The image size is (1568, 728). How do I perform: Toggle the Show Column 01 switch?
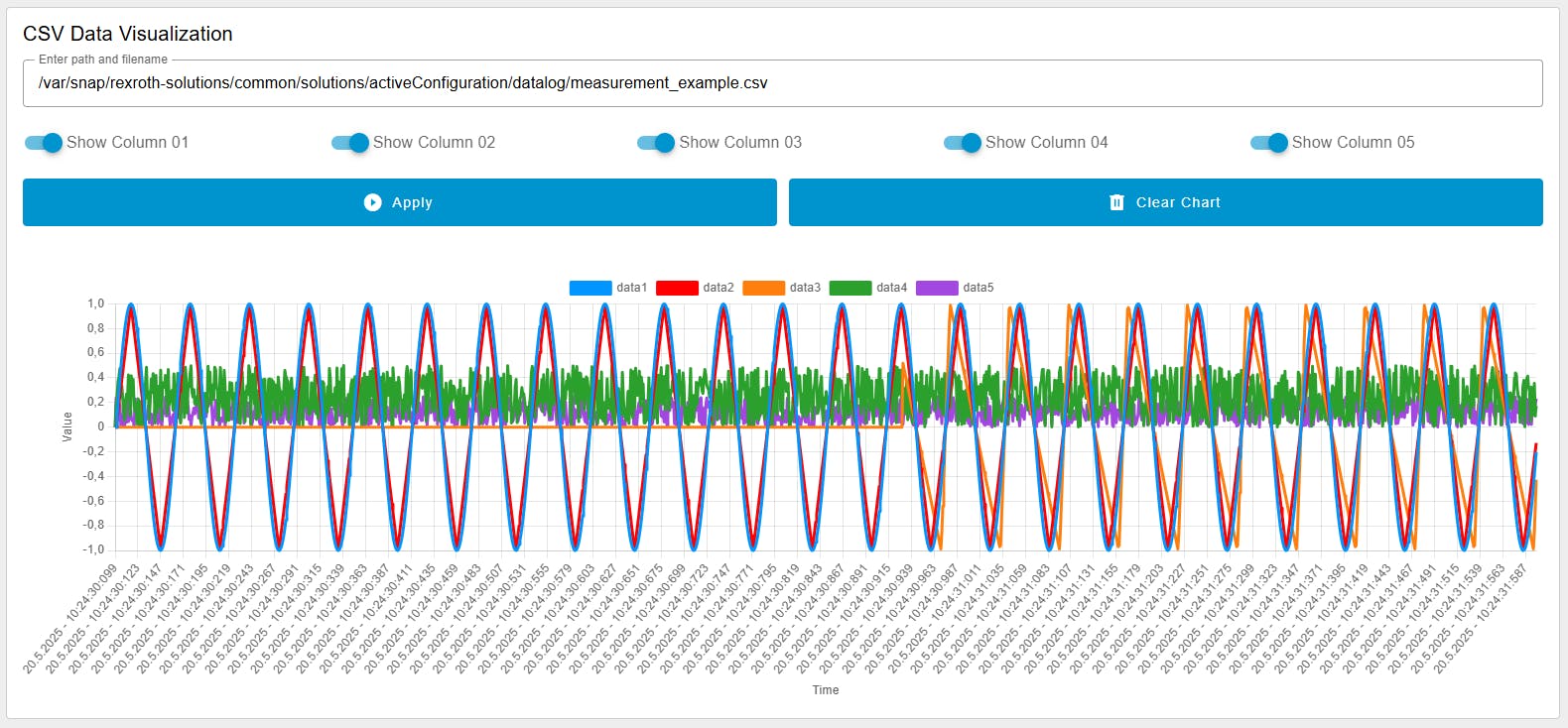(44, 143)
